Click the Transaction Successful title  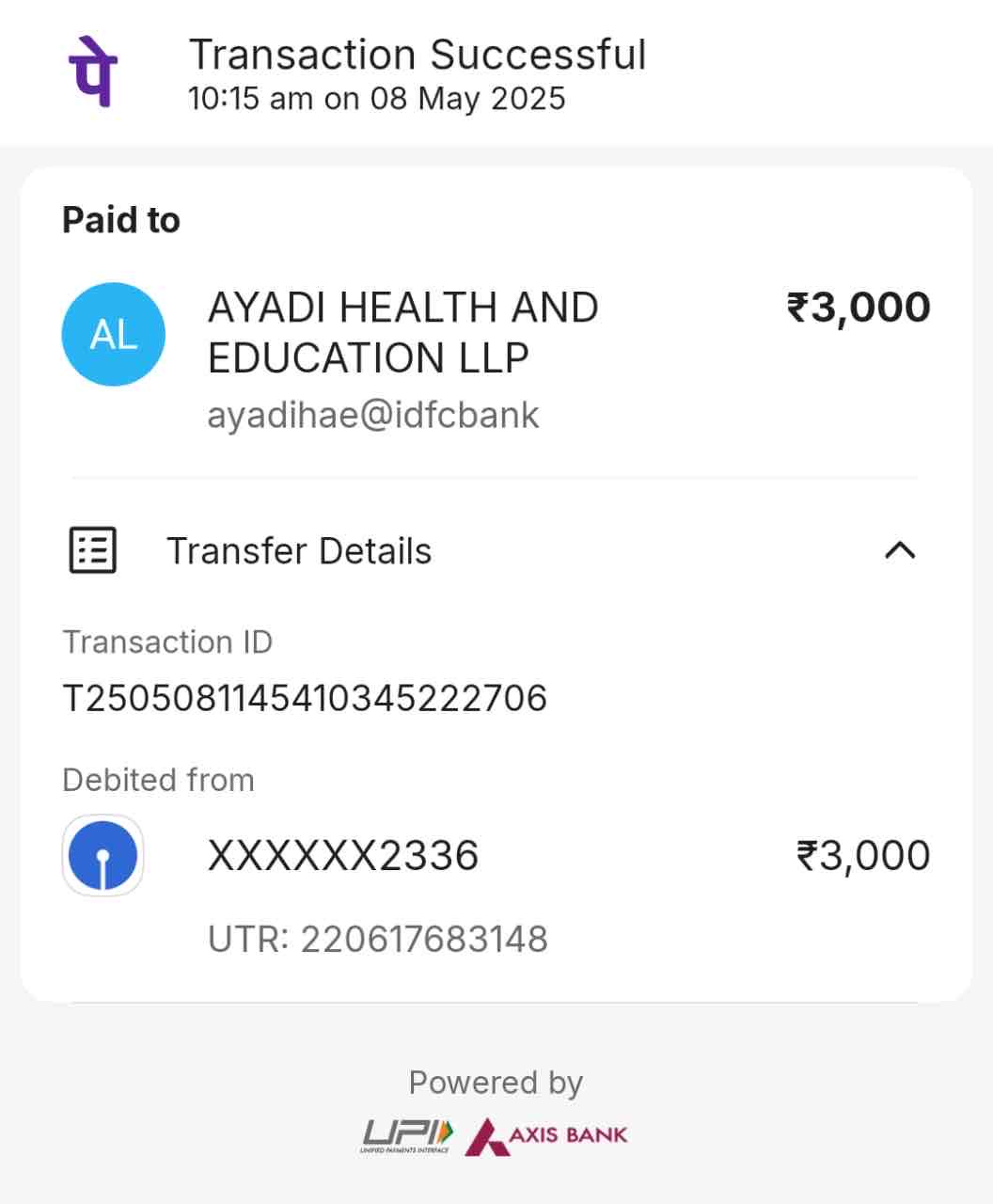pos(417,55)
